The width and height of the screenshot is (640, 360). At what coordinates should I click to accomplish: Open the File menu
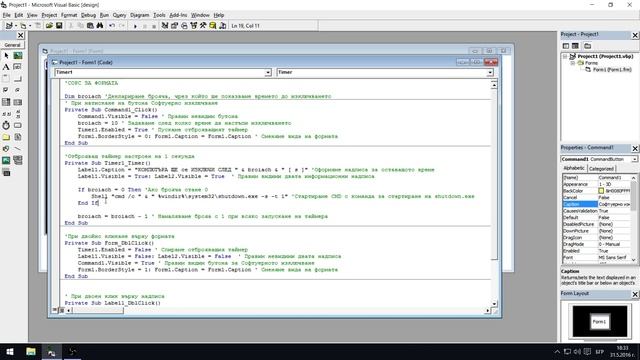tap(7, 15)
